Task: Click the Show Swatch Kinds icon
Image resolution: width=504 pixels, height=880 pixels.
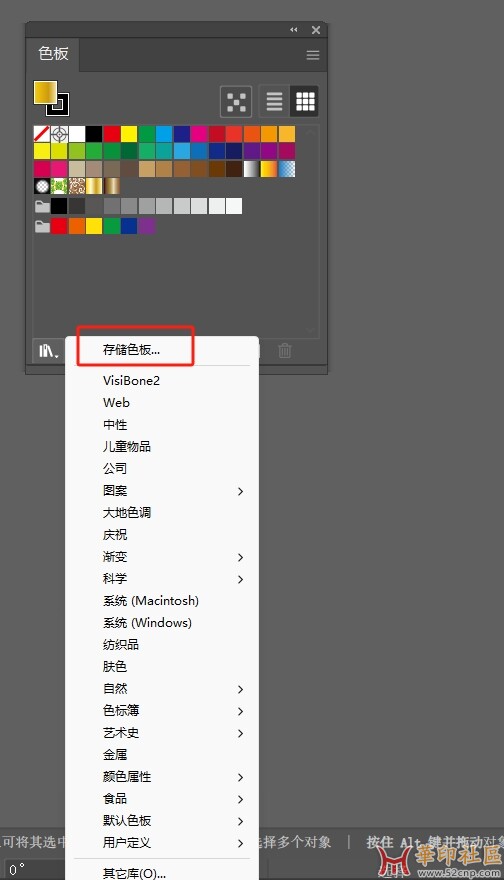Action: point(236,102)
